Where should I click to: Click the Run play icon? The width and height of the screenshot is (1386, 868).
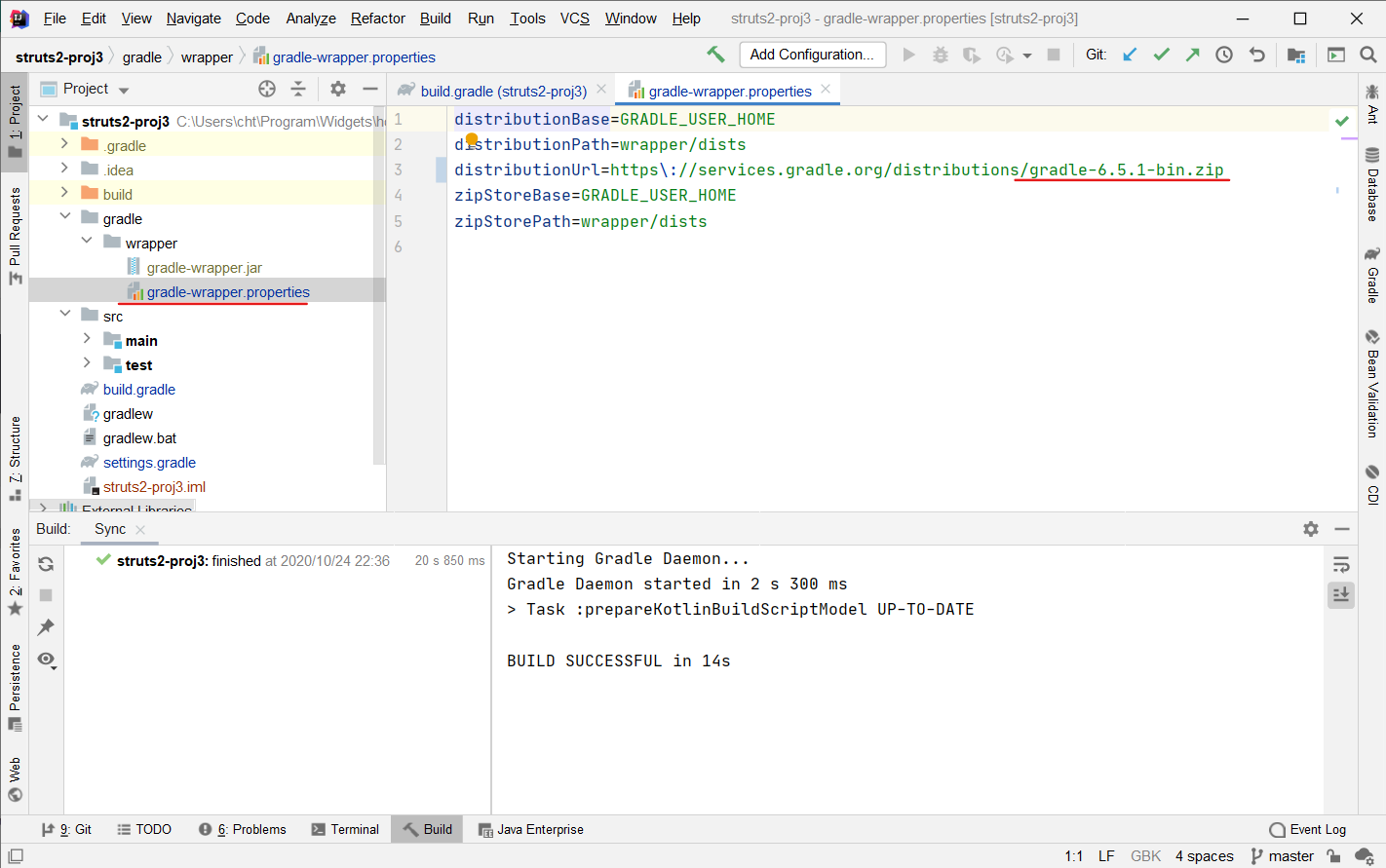pyautogui.click(x=908, y=55)
